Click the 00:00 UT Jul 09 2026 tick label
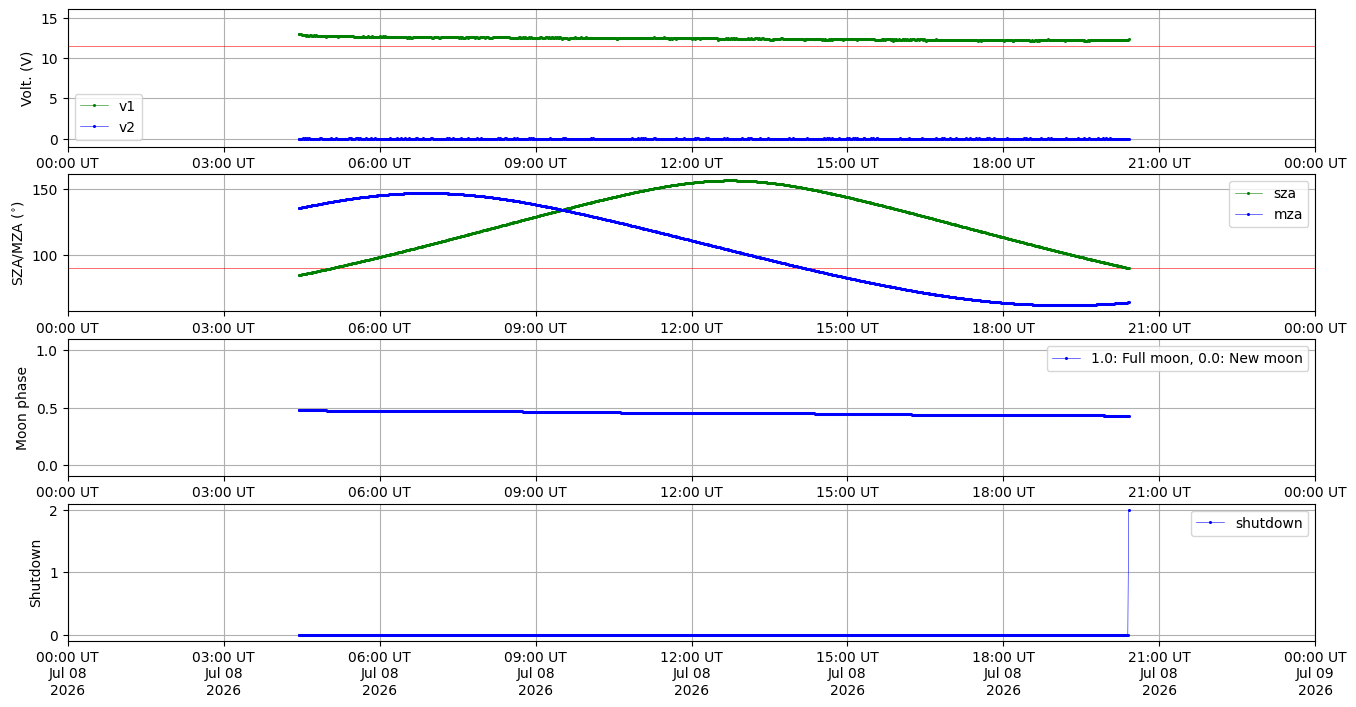Screen dimensions: 1356x707 (1315, 675)
